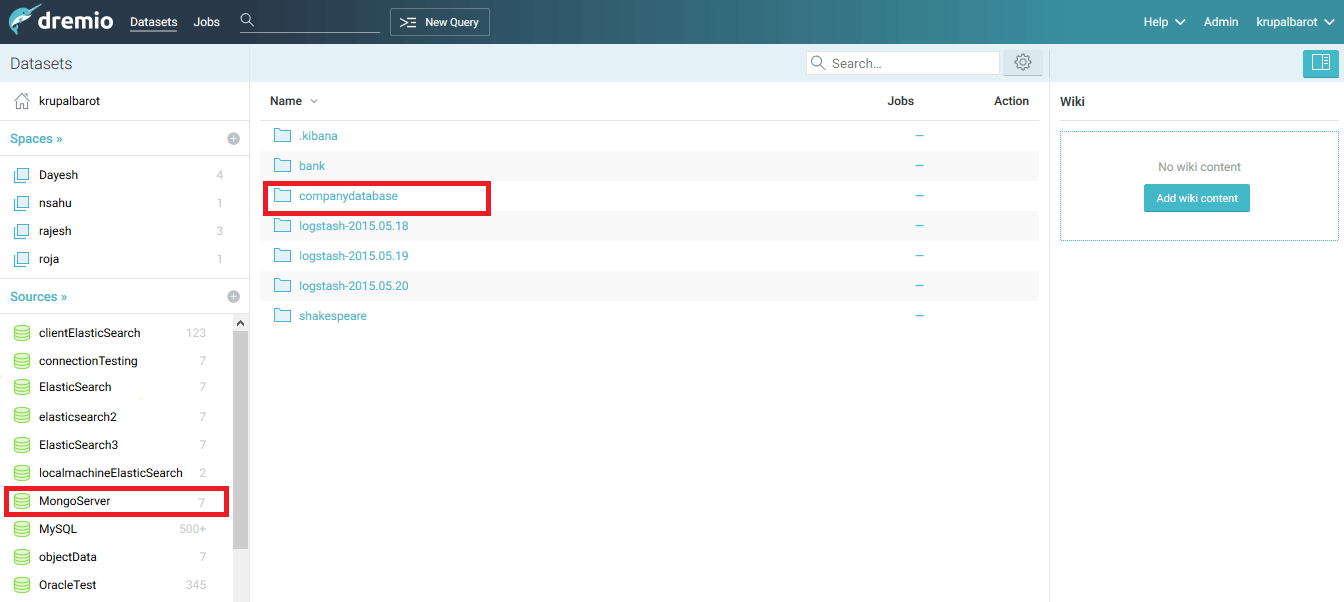Click the dataset Search box
The width and height of the screenshot is (1344, 602).
click(903, 63)
